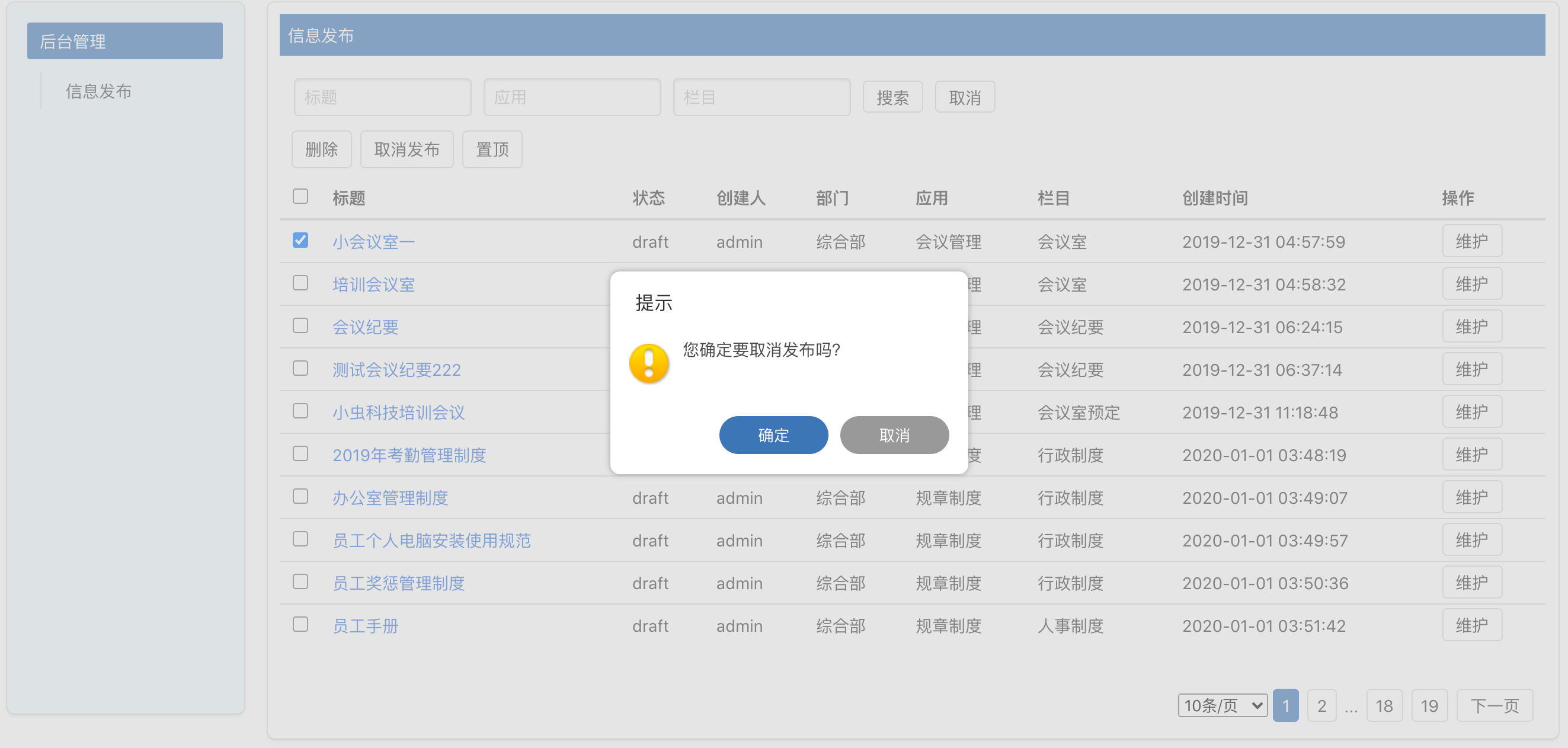This screenshot has width=1568, height=748.
Task: Open the 培训会议室 title link
Action: [x=374, y=285]
